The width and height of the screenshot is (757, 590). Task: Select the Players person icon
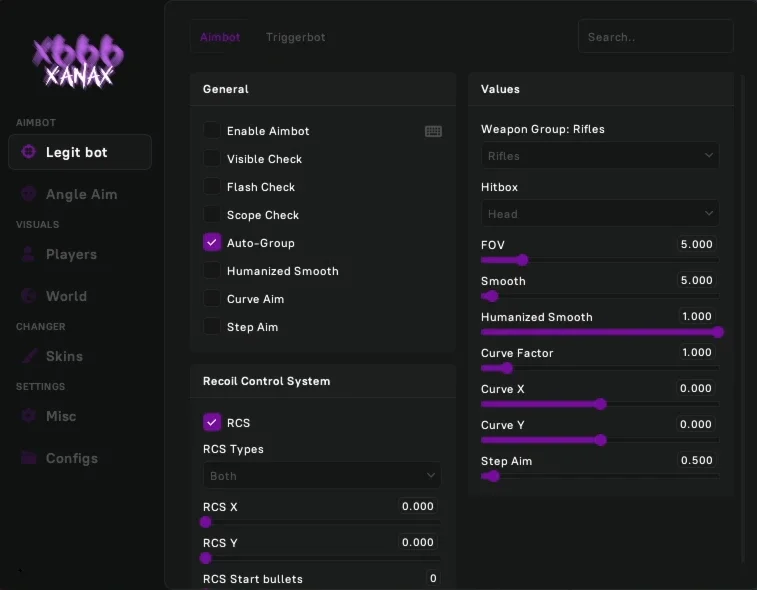[28, 254]
